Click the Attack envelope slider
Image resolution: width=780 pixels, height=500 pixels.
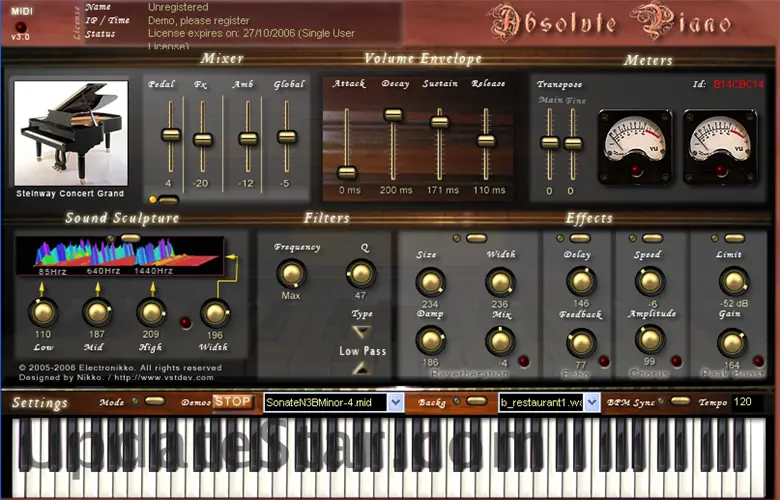(x=347, y=172)
